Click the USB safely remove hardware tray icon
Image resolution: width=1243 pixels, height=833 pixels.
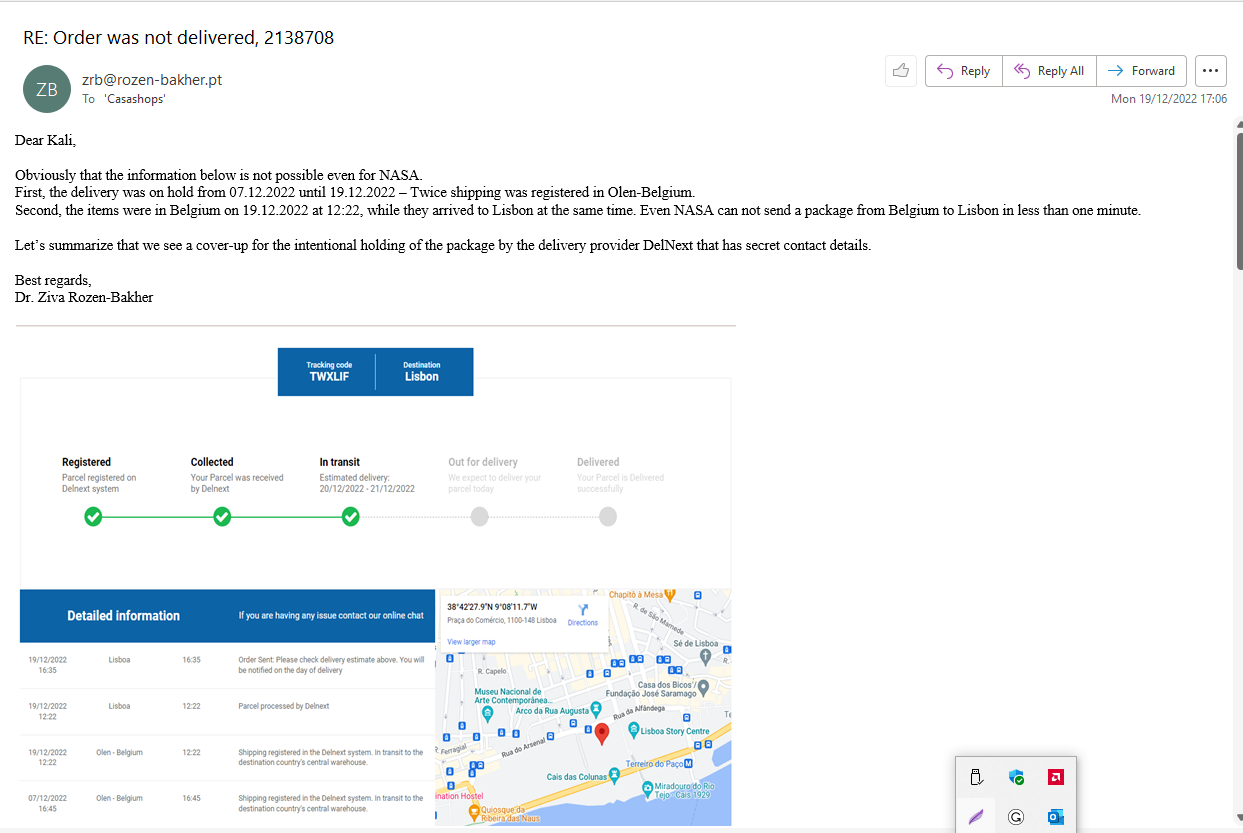tap(977, 777)
